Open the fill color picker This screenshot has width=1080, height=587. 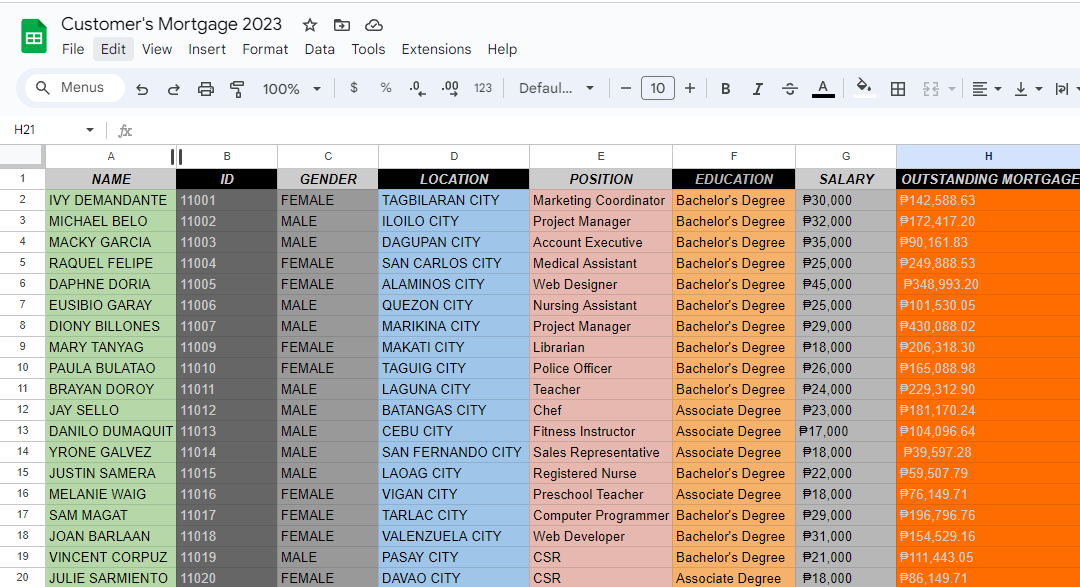click(x=864, y=87)
